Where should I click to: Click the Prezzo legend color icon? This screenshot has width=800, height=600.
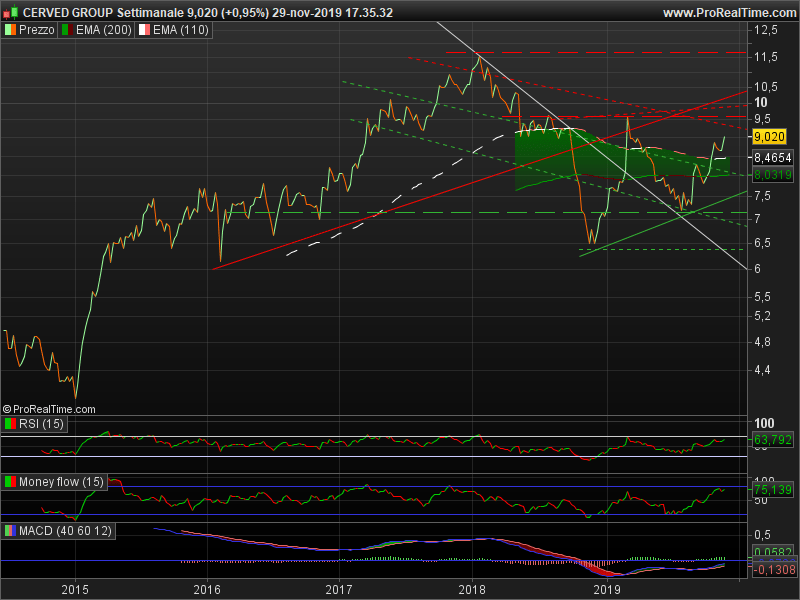point(11,30)
